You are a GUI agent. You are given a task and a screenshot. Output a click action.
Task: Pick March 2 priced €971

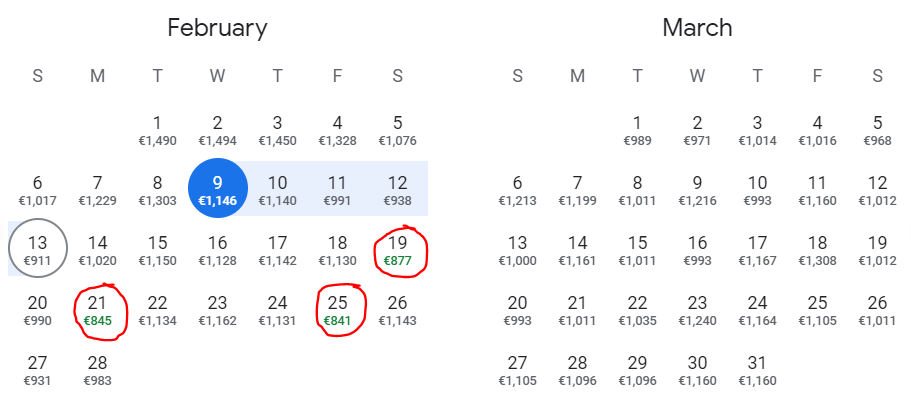tap(697, 129)
